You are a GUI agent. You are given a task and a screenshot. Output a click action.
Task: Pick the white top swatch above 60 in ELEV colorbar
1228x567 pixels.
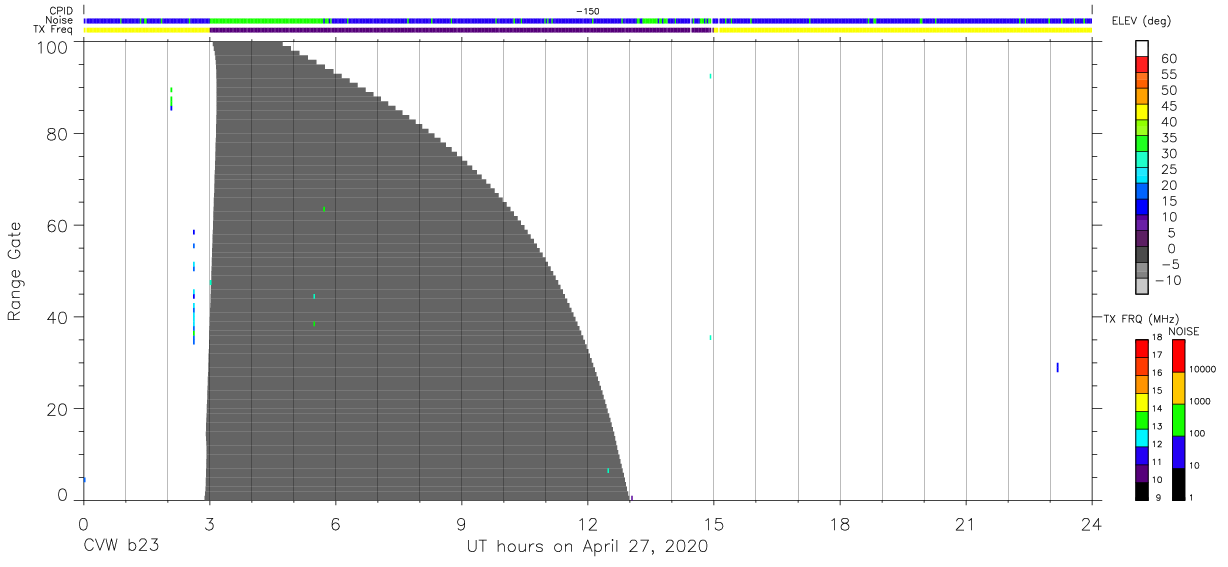pyautogui.click(x=1141, y=49)
